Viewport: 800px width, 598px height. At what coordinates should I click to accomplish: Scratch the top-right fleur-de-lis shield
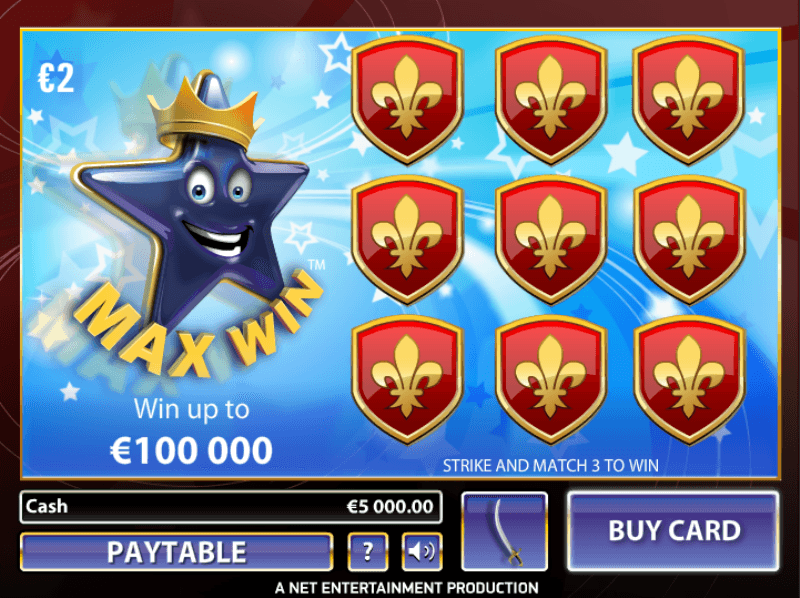pos(689,100)
